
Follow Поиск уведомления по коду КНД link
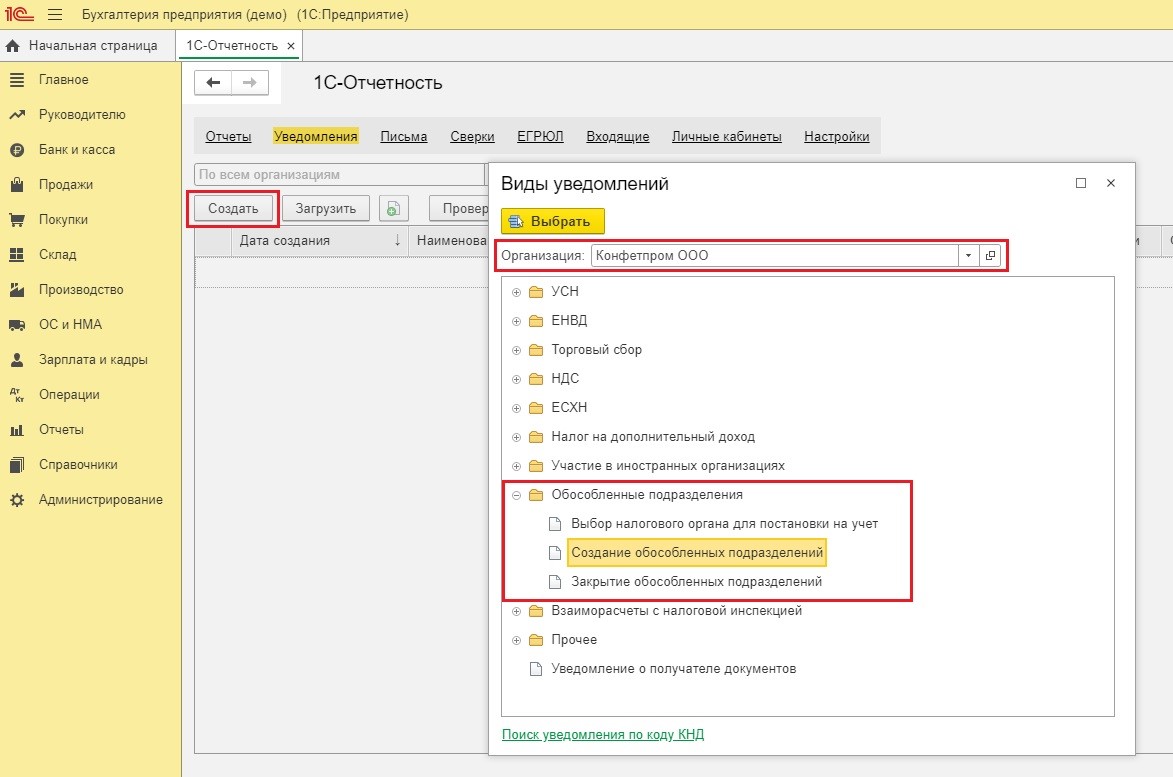602,734
